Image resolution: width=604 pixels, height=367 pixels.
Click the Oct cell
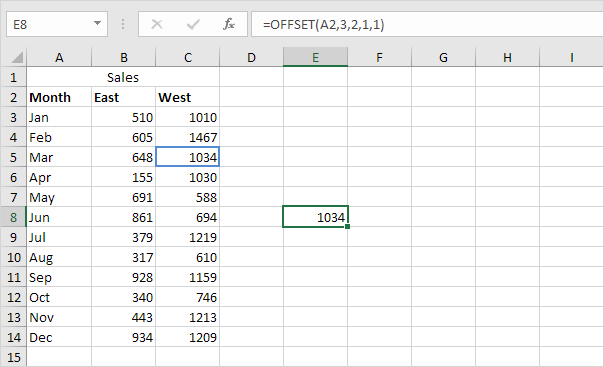click(x=59, y=298)
